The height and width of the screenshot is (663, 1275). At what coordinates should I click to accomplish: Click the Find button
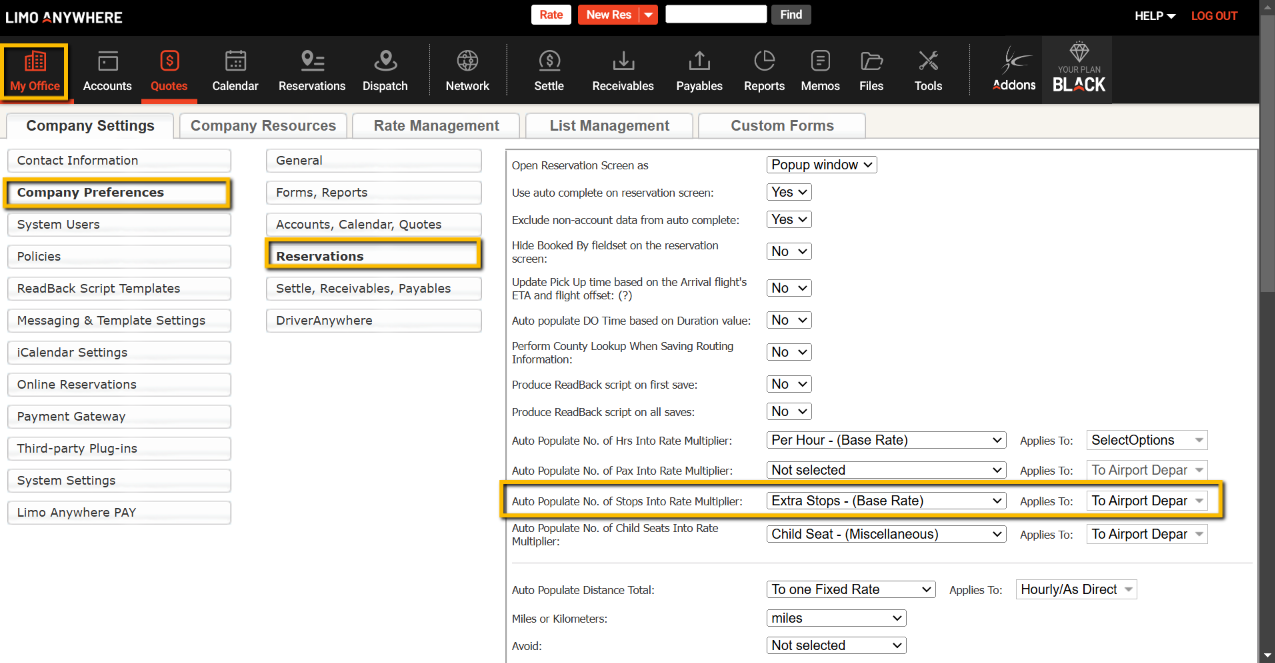coord(791,15)
